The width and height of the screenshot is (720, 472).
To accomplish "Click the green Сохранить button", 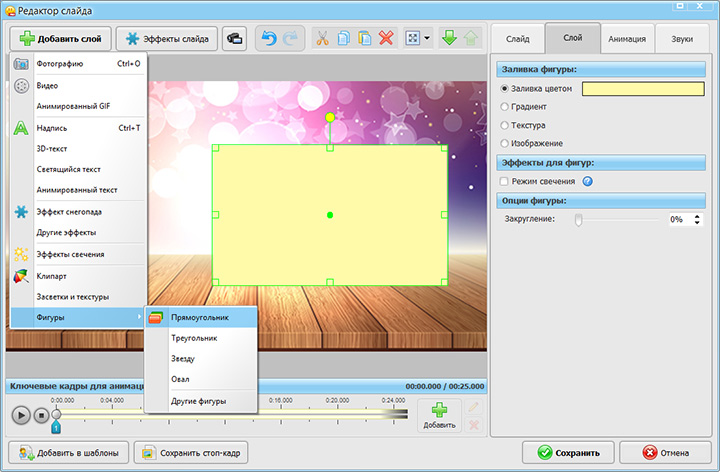I will pyautogui.click(x=568, y=453).
